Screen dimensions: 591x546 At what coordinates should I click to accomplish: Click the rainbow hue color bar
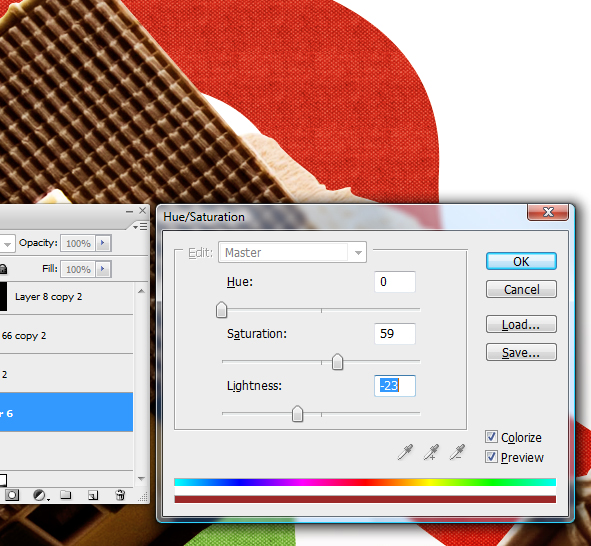click(x=365, y=482)
